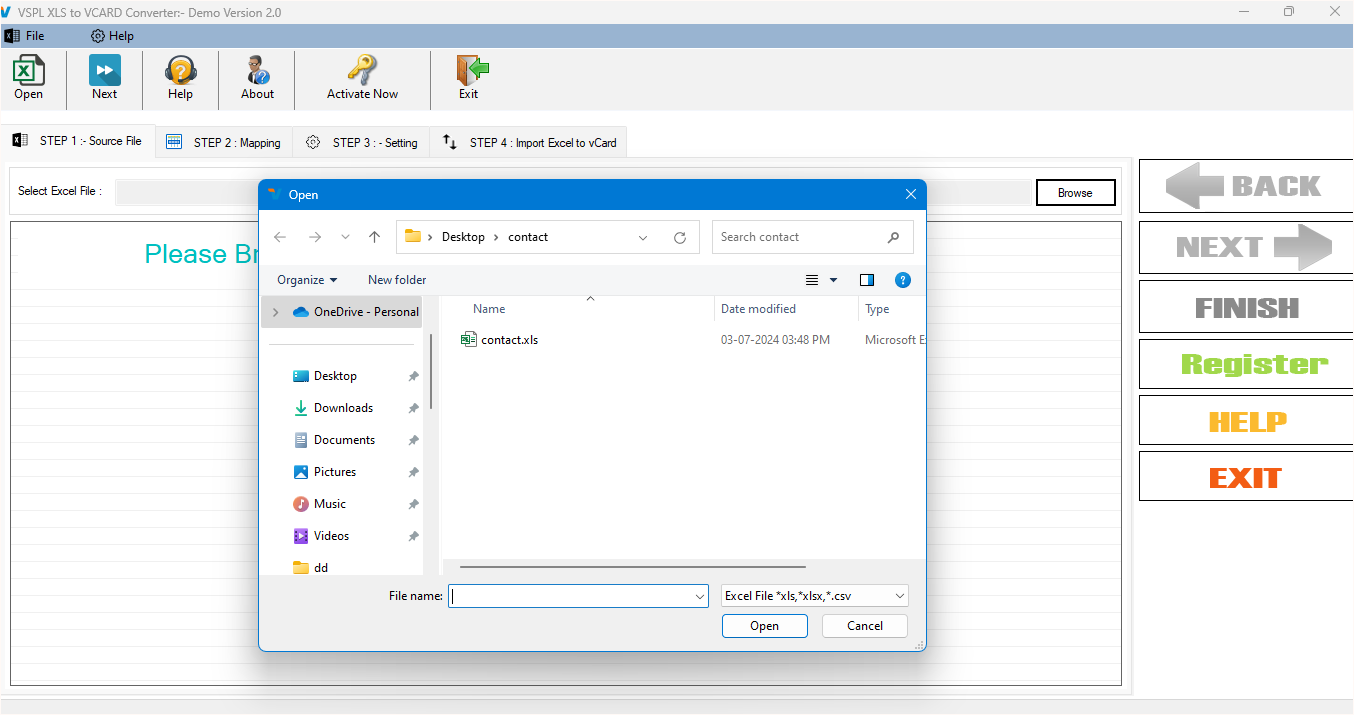Go back in Open dialog navigation

click(x=280, y=237)
